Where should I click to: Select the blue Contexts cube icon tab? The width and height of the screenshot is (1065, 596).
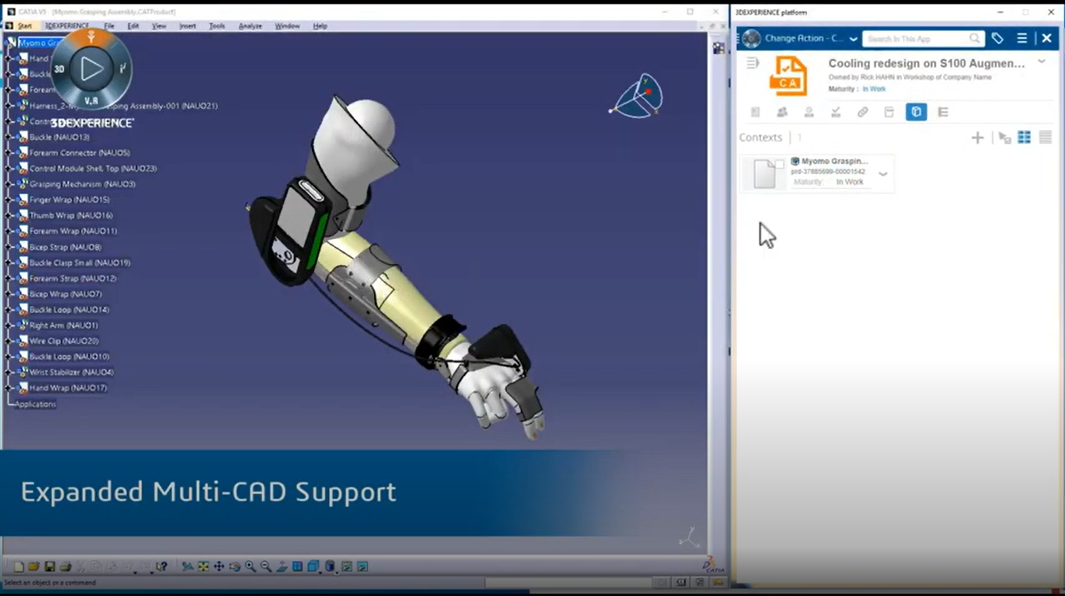[x=916, y=112]
